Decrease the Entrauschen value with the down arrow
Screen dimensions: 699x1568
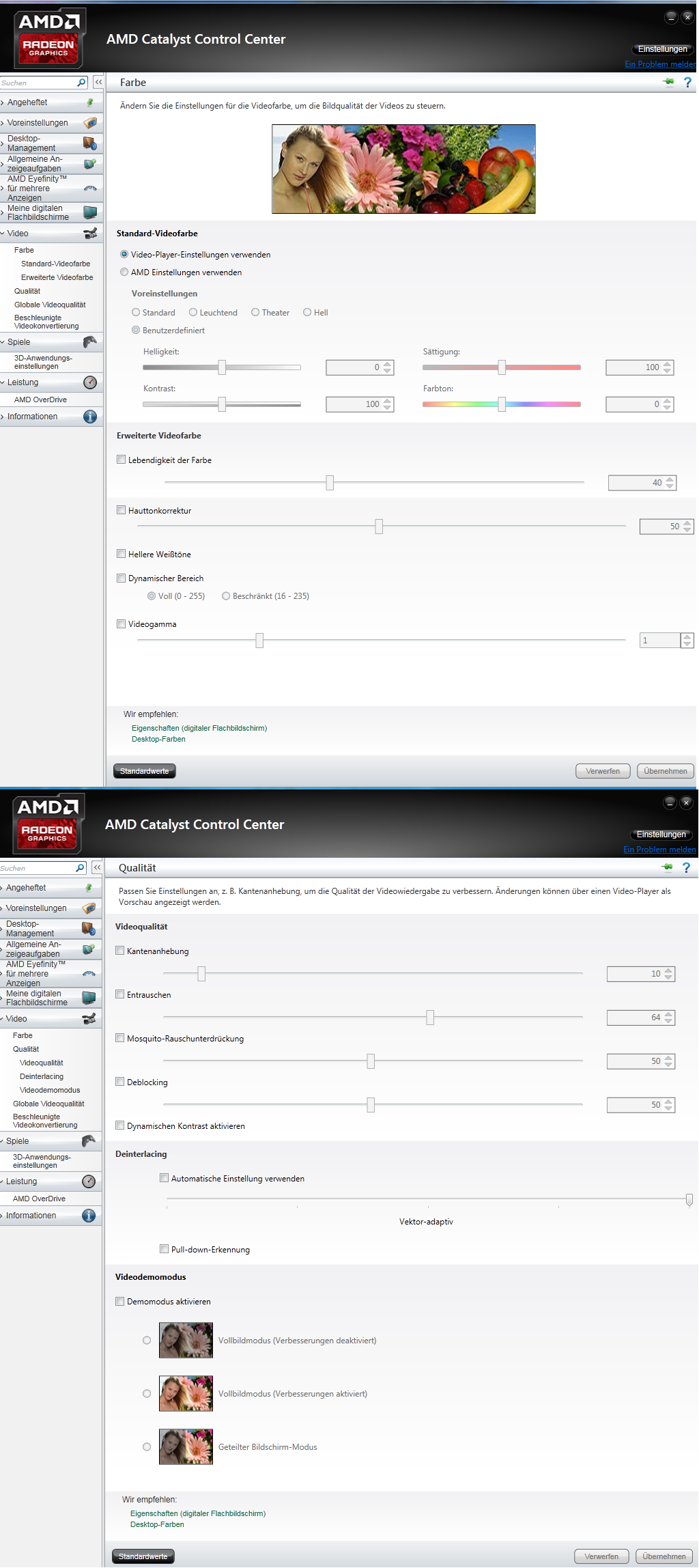pos(669,1021)
